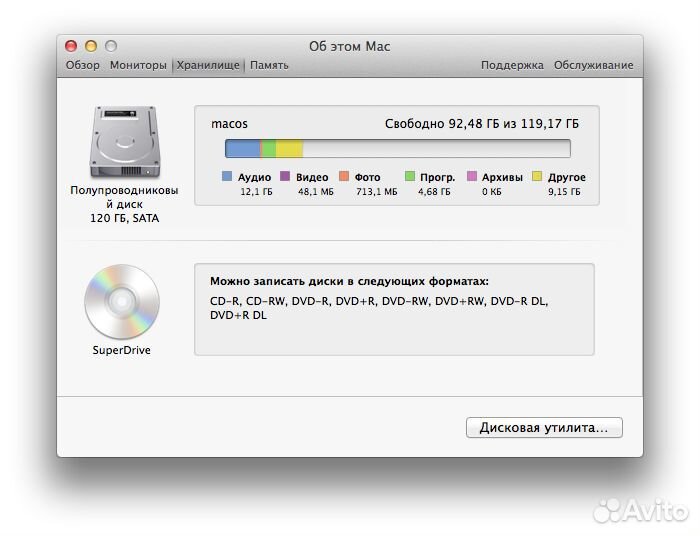Click the 713,1 МБ photo value
Screen dimensions: 700x536
click(376, 192)
